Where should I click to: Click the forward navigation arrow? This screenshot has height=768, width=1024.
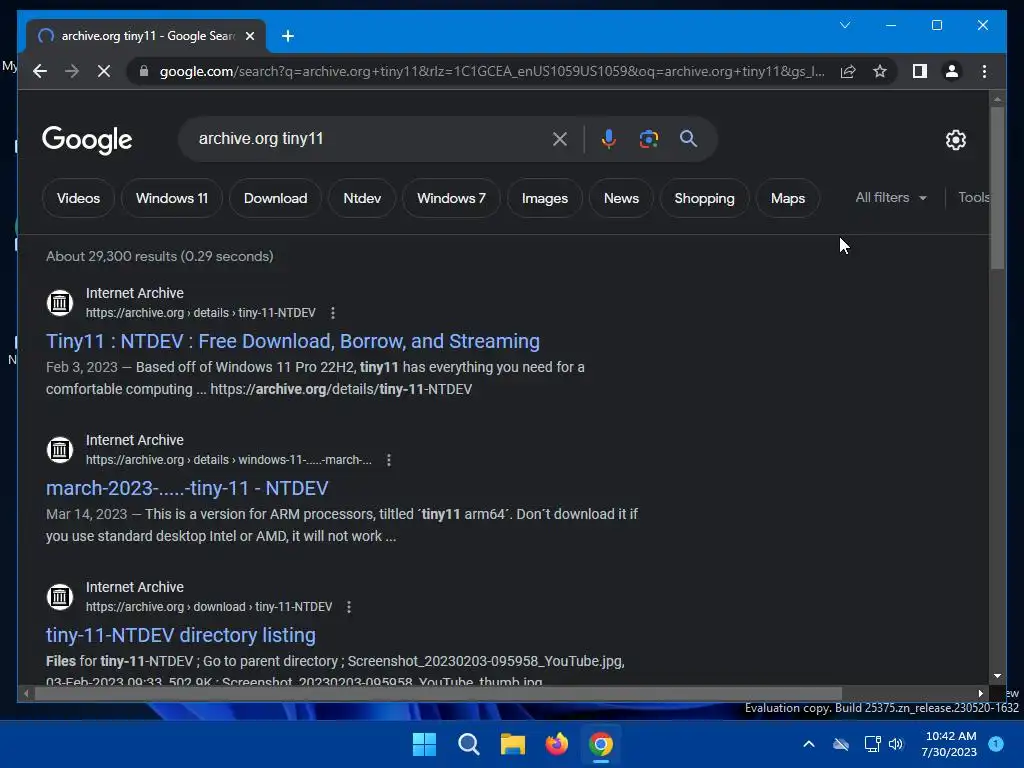pos(72,71)
